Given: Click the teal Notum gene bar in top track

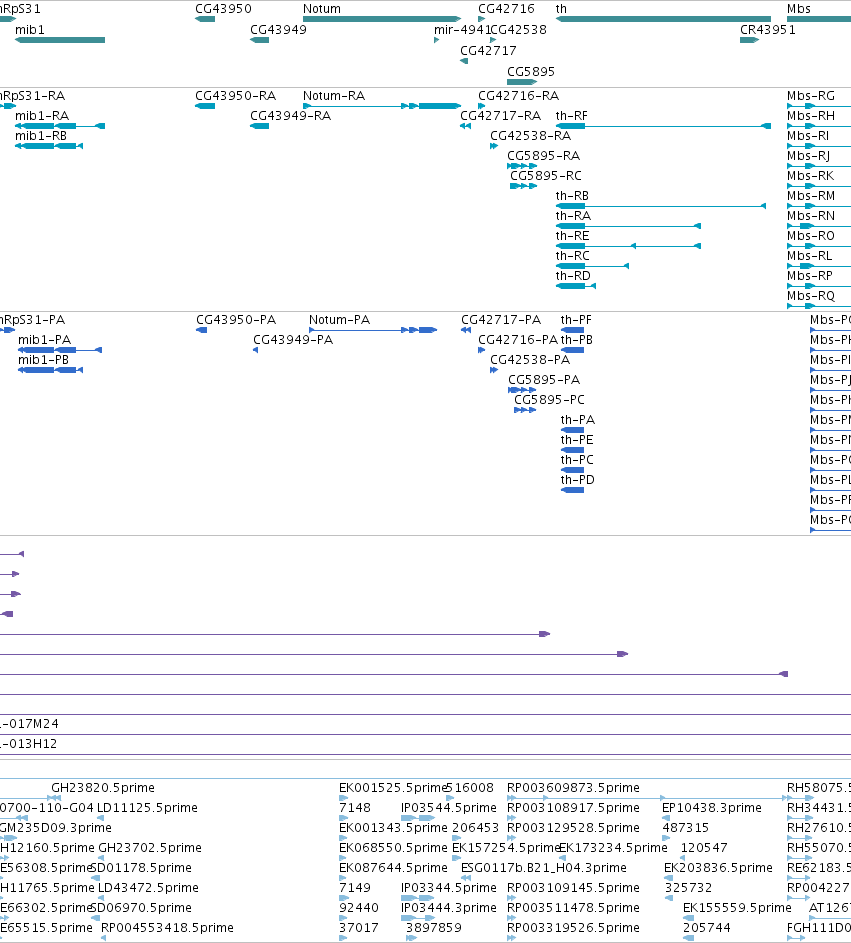Looking at the screenshot, I should point(382,19).
